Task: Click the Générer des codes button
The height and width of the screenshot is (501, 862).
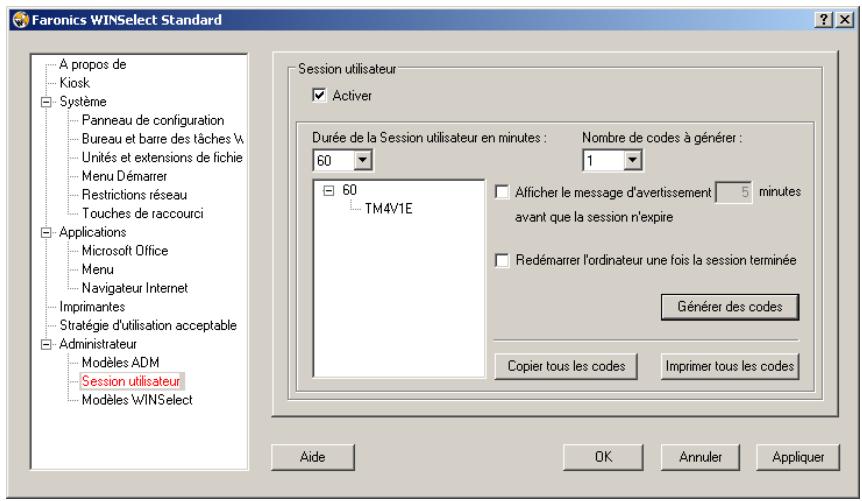Action: [x=730, y=307]
